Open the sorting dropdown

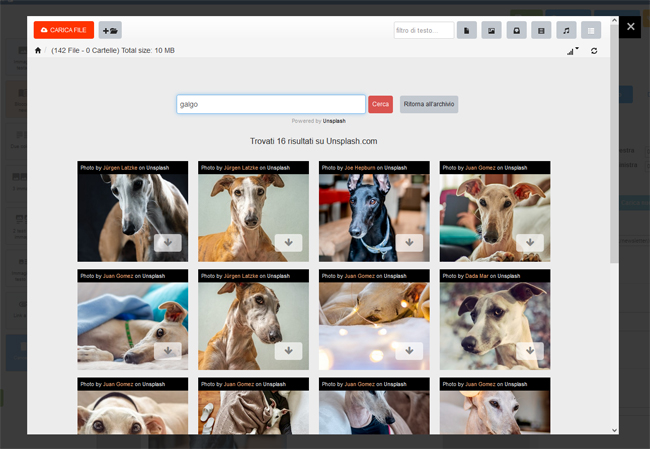pos(573,51)
